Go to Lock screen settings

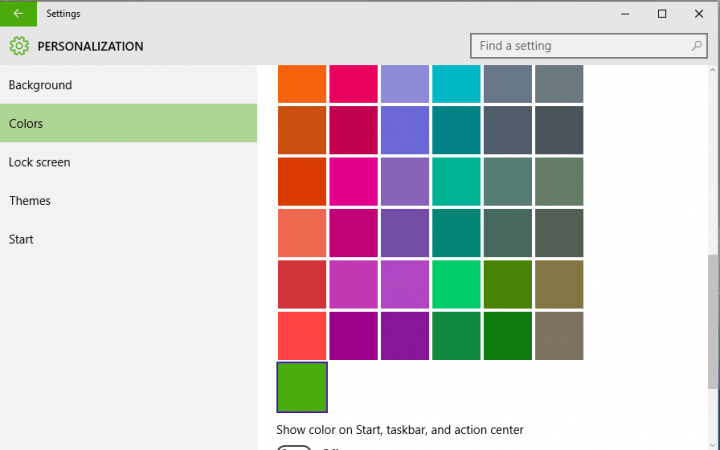coord(39,162)
